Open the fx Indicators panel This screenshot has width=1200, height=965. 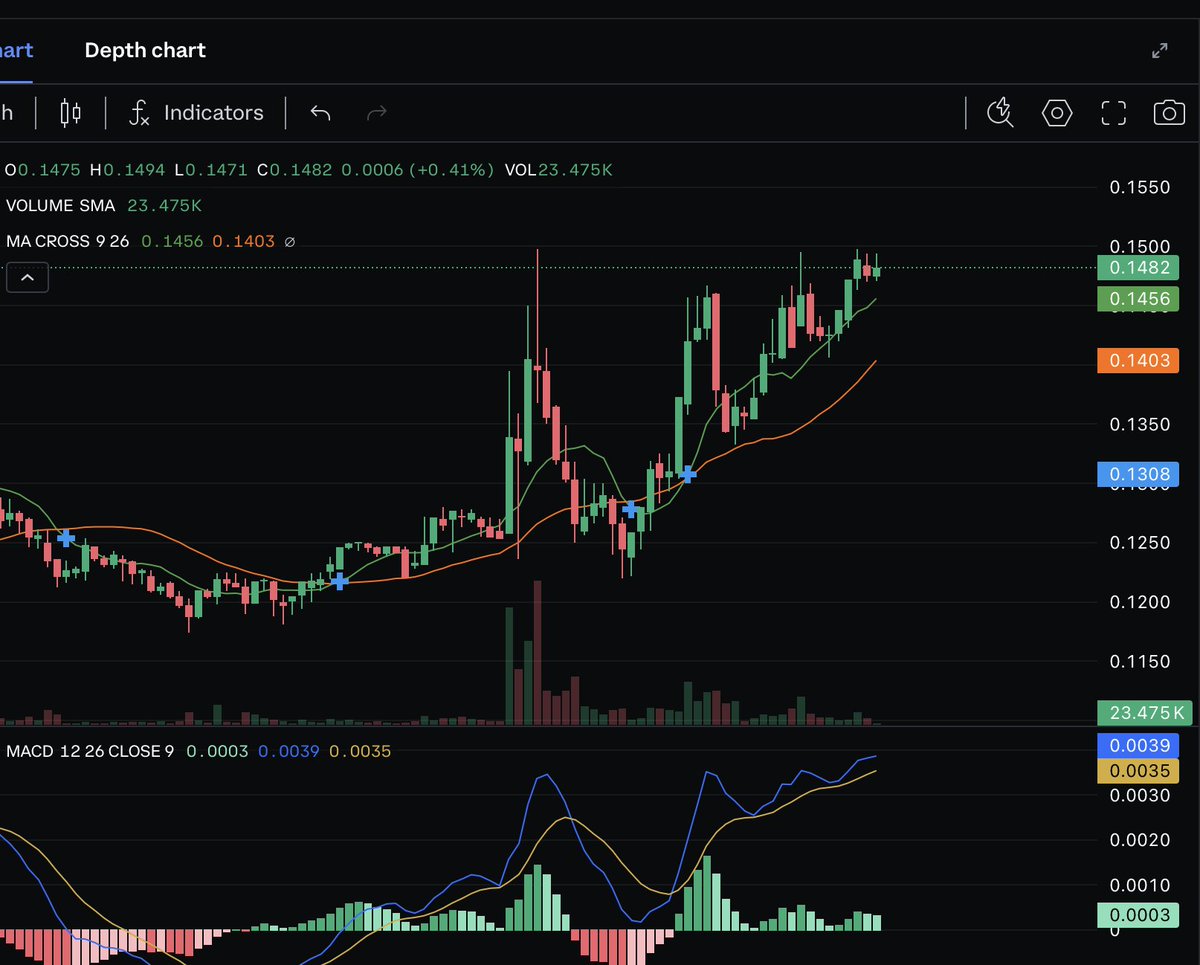(x=196, y=112)
